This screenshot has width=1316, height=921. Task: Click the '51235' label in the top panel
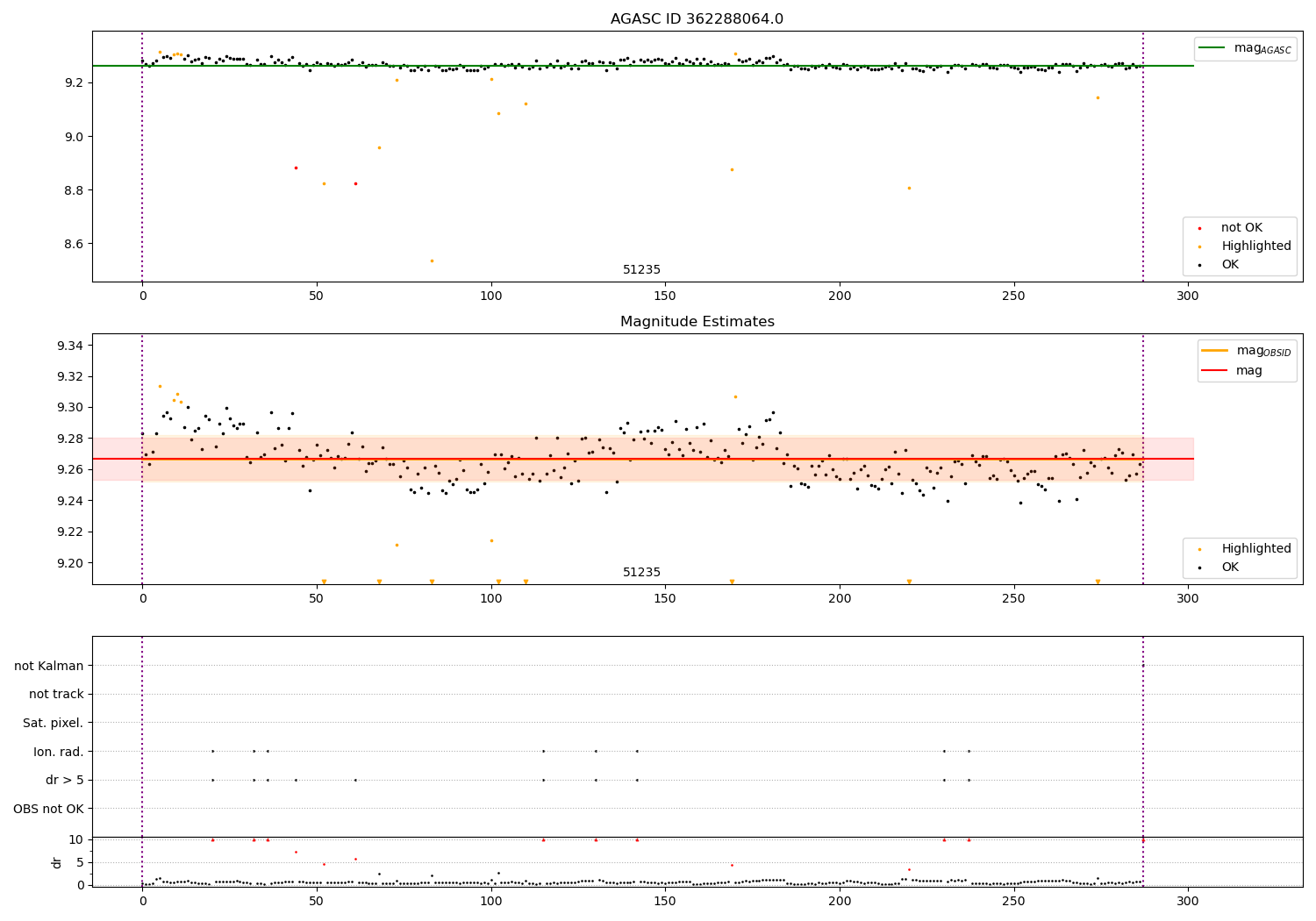click(x=641, y=270)
